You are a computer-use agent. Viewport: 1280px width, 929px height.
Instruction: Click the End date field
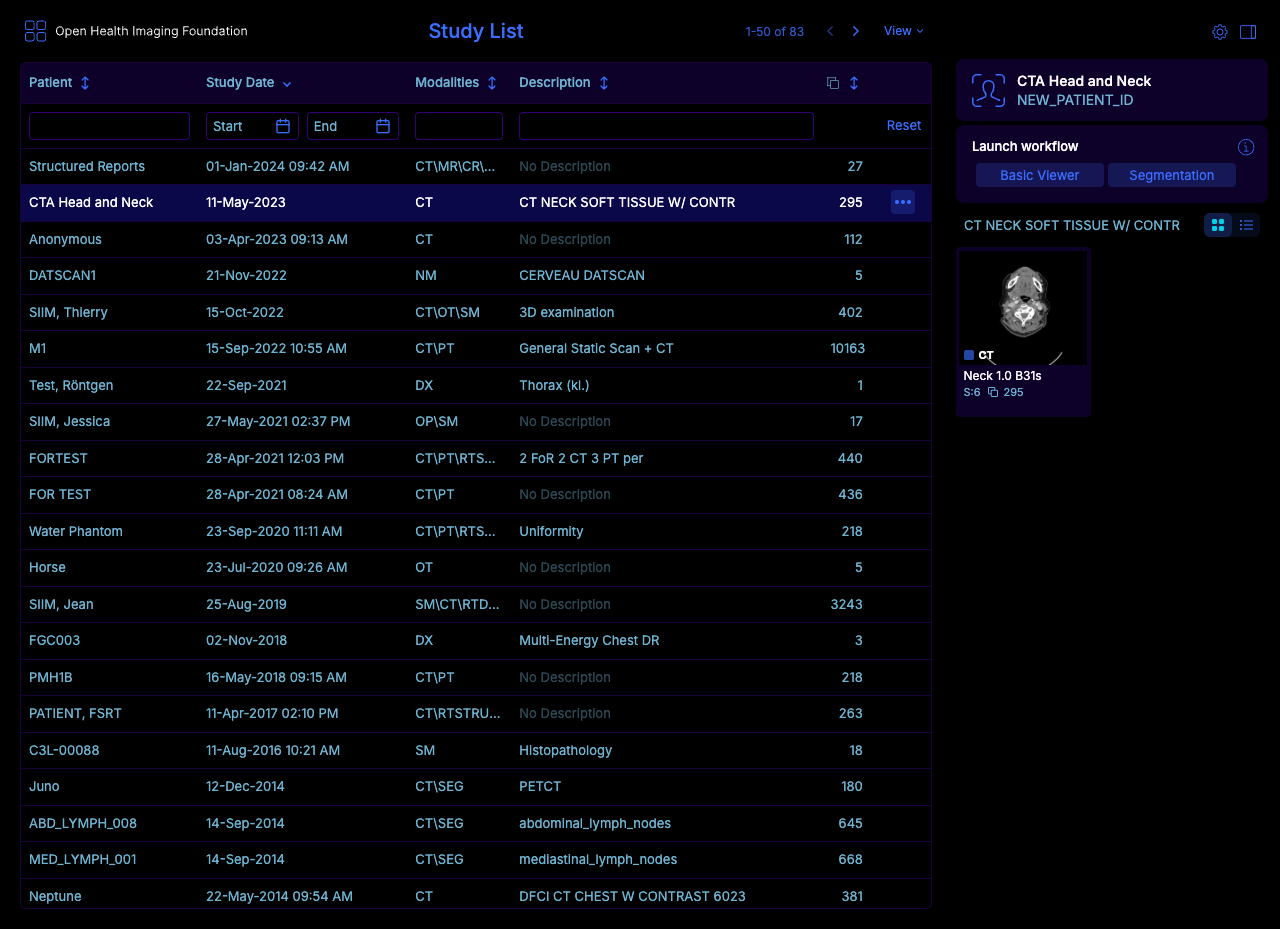[x=353, y=126]
